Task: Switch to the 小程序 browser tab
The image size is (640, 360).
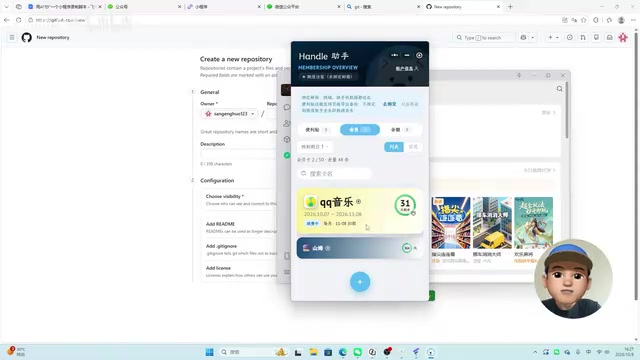Action: tap(223, 7)
